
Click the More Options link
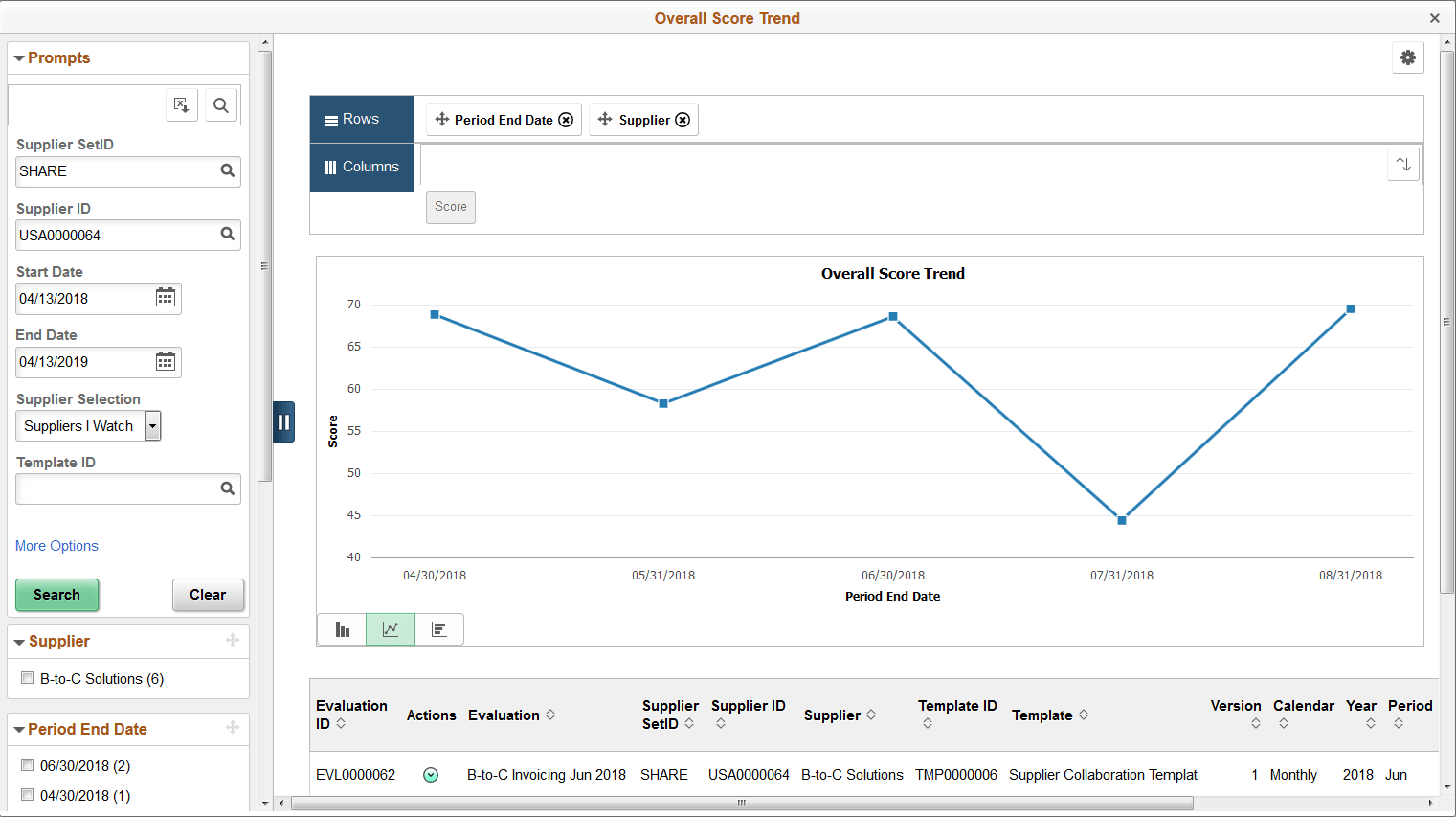point(56,545)
